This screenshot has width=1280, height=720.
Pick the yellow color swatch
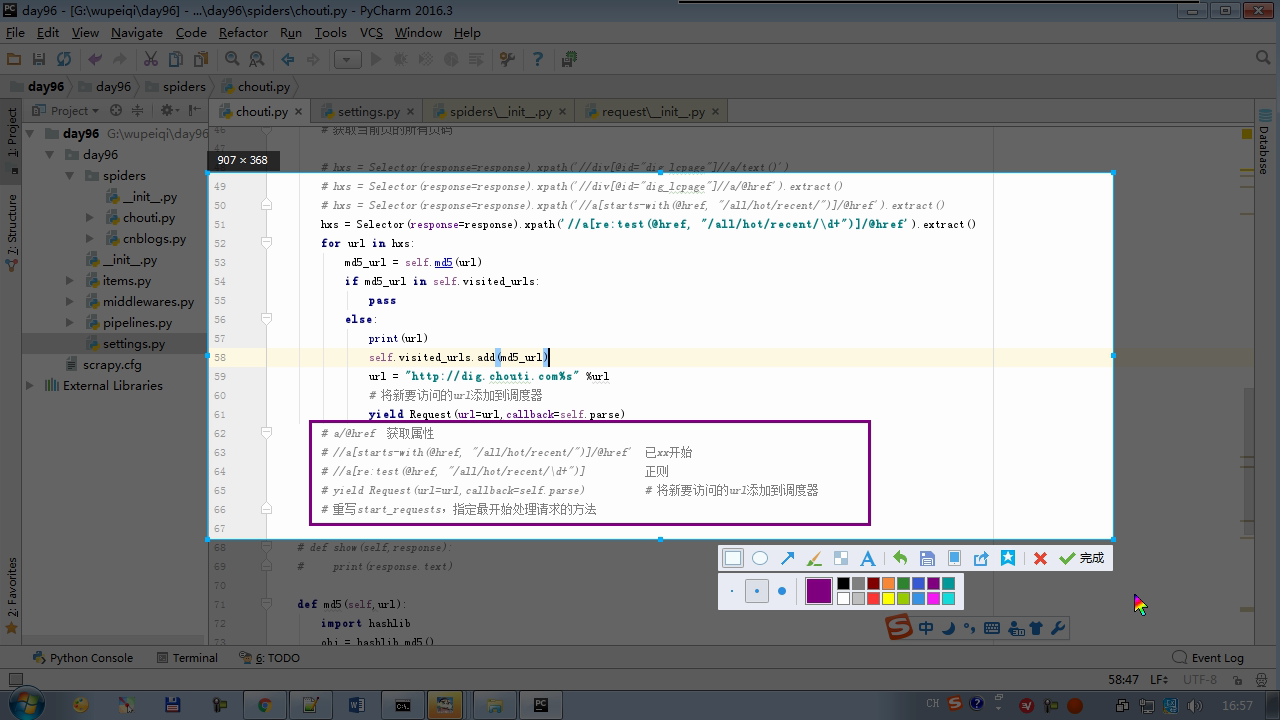tap(888, 599)
